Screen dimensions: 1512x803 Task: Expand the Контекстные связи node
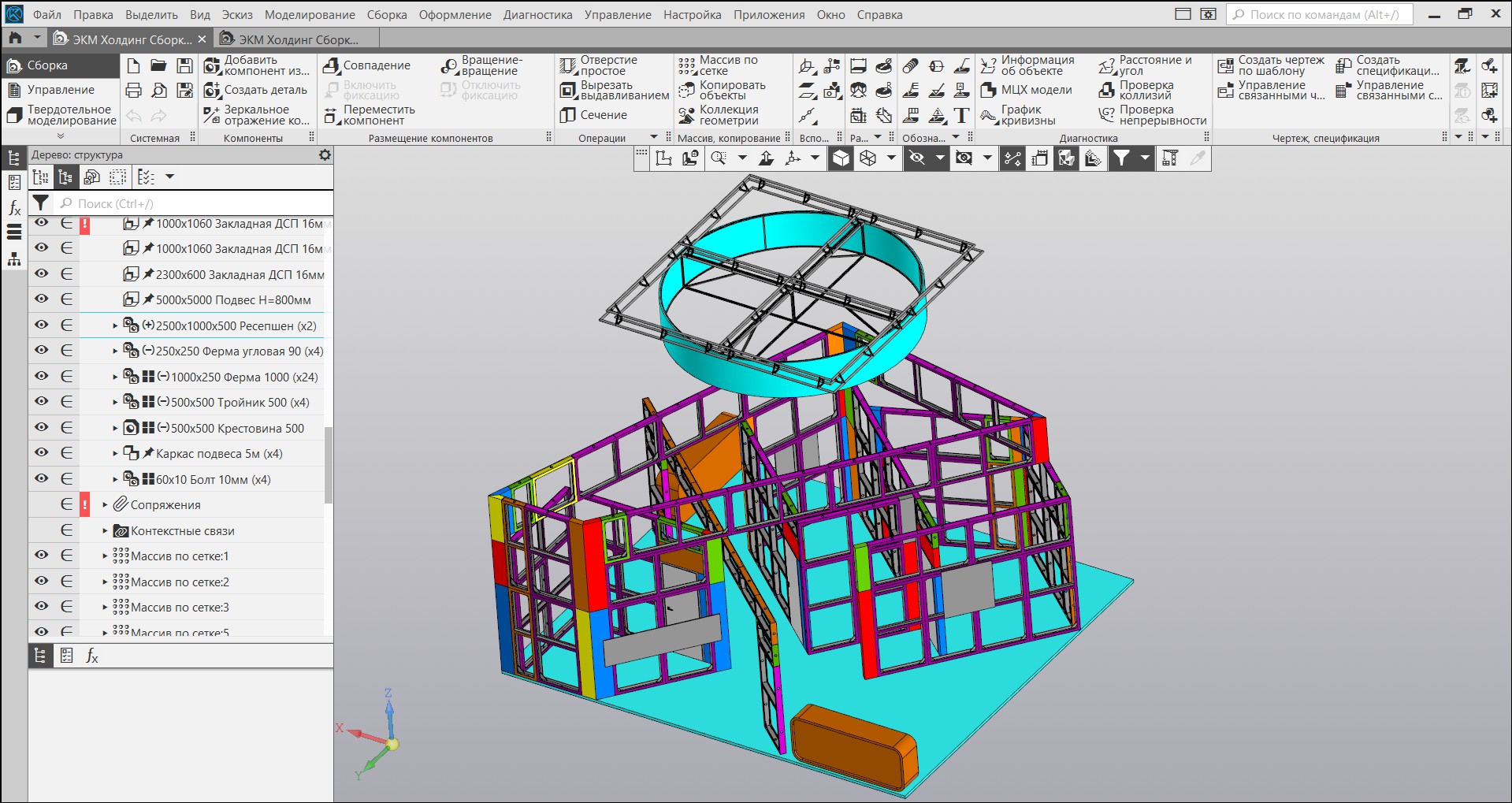click(x=105, y=531)
